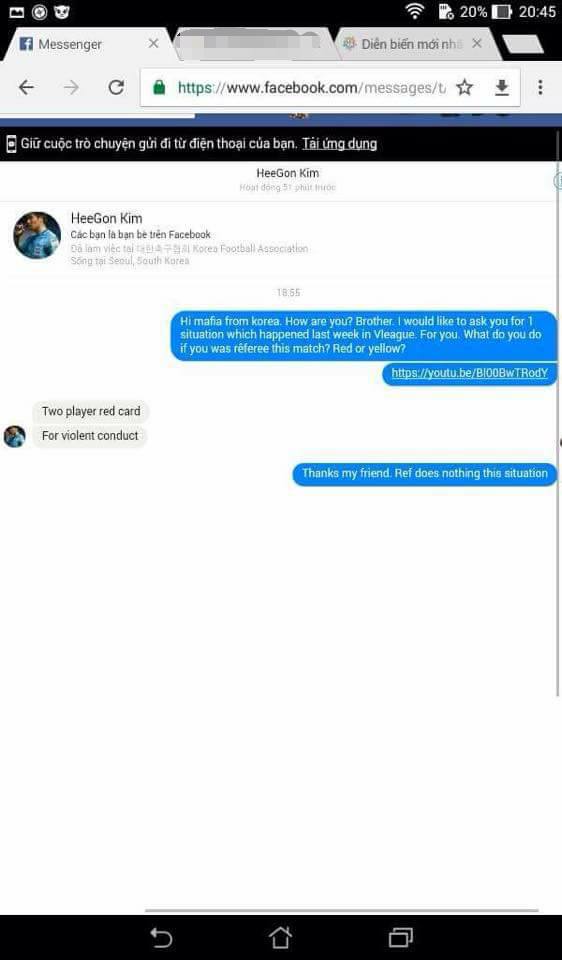
Task: Open the new tab button
Action: tap(522, 44)
